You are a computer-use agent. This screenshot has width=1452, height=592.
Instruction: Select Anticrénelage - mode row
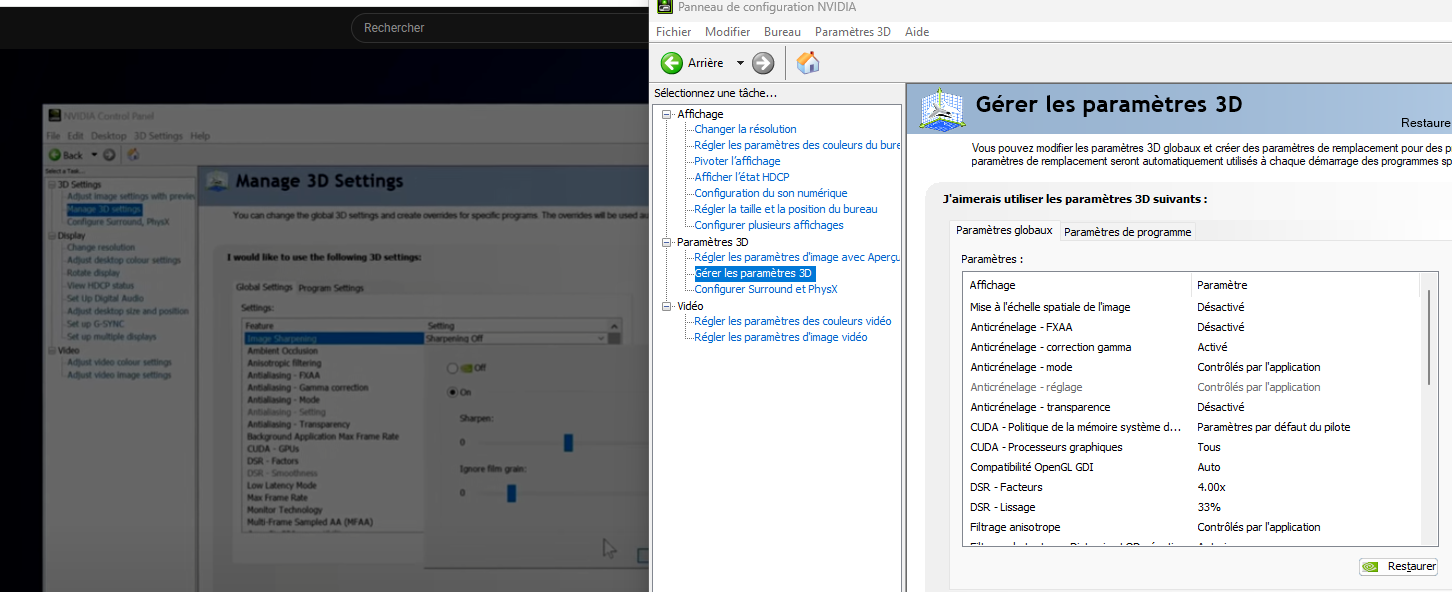(x=1192, y=367)
